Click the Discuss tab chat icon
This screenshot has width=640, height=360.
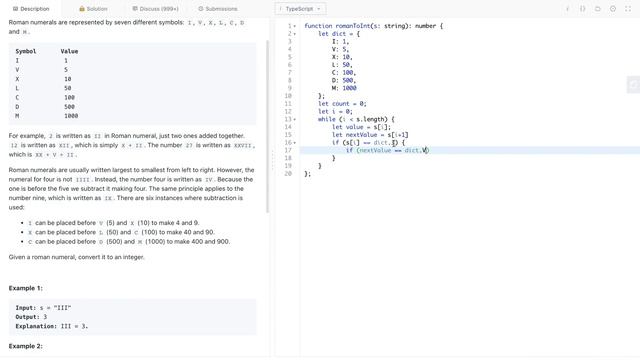click(135, 9)
